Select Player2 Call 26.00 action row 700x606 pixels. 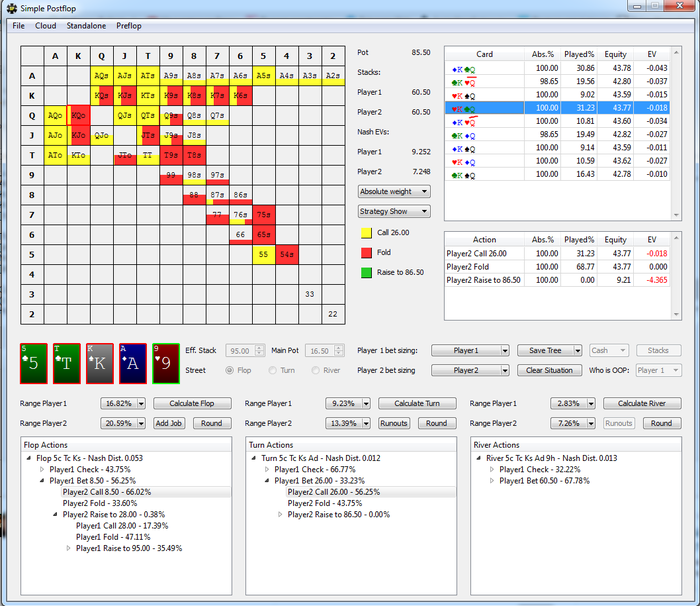coord(558,253)
